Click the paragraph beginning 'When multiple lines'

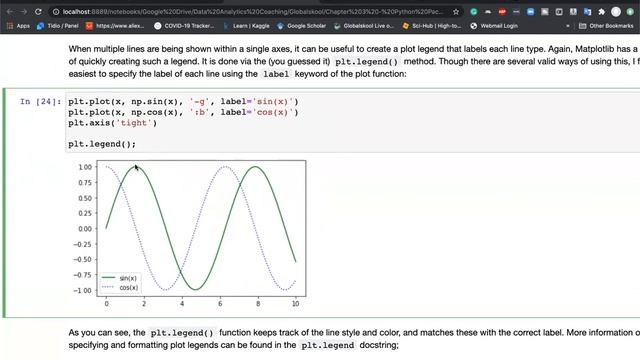pyautogui.click(x=354, y=61)
